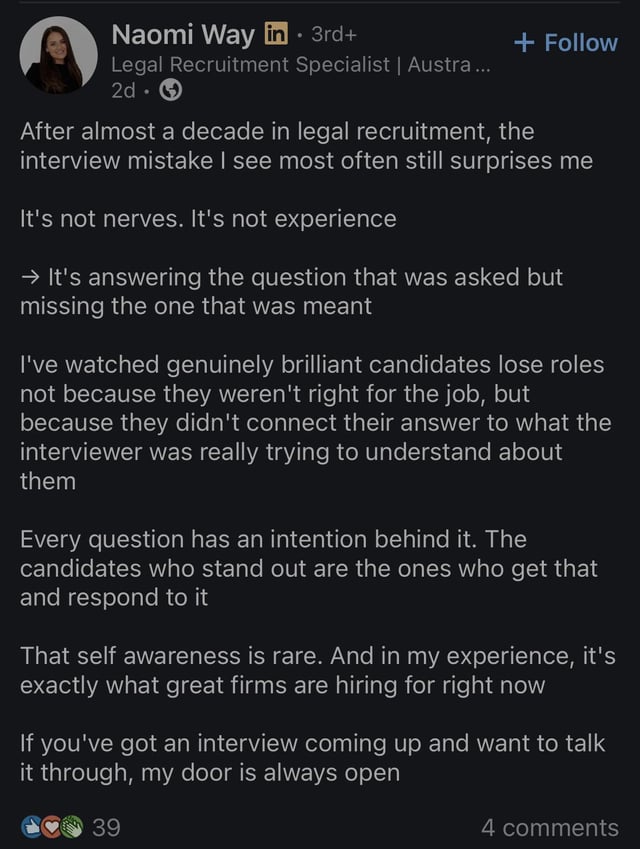Click the like thumbs-up reaction icon
Screen dimensions: 640x849
(x=32, y=827)
